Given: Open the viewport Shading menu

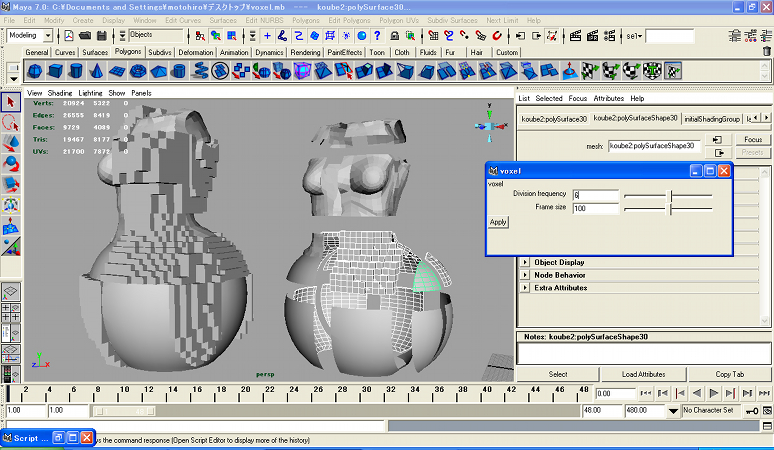Looking at the screenshot, I should pos(60,93).
